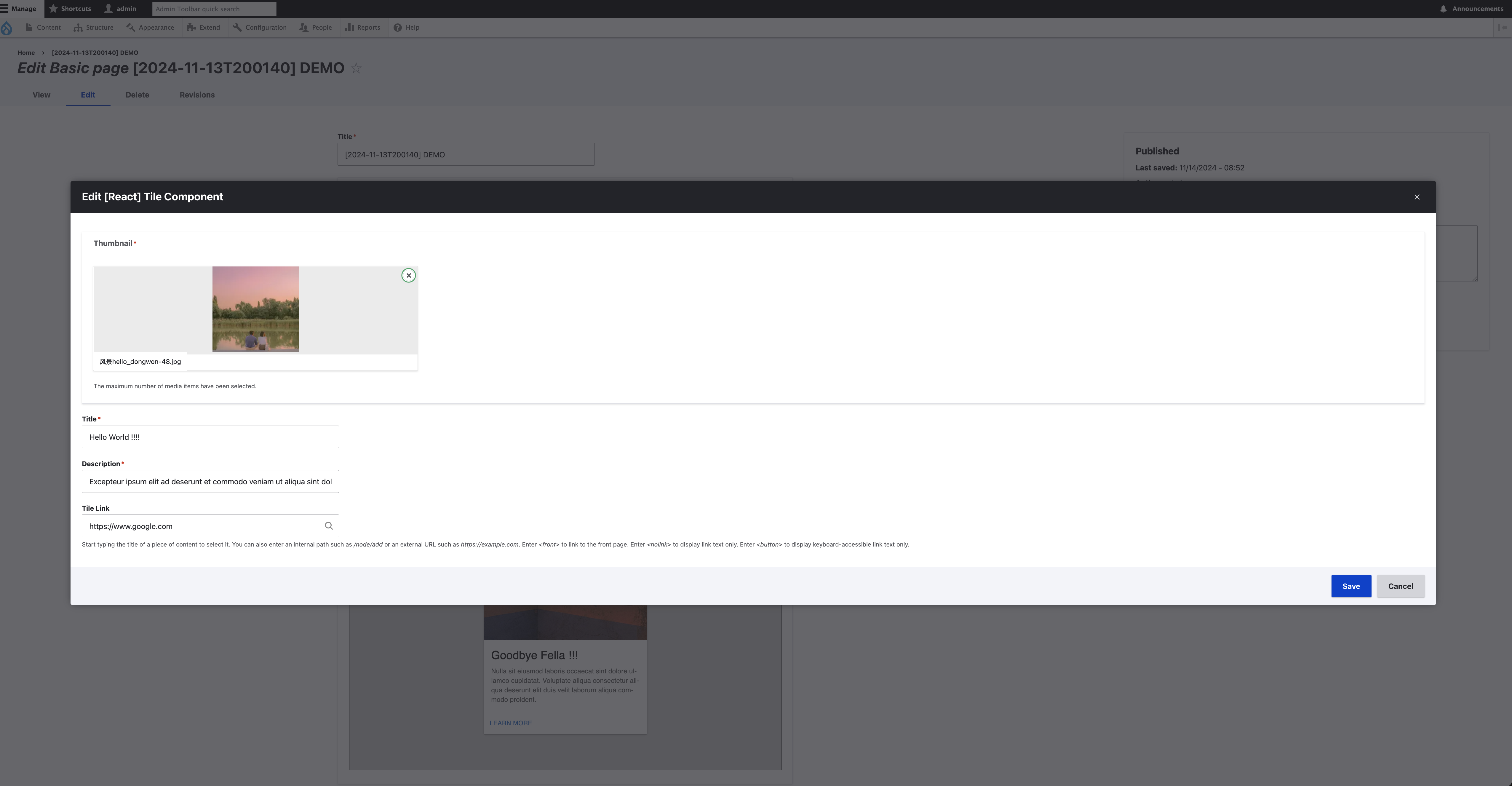Go to Home via breadcrumb
Viewport: 1512px width, 786px height.
26,53
